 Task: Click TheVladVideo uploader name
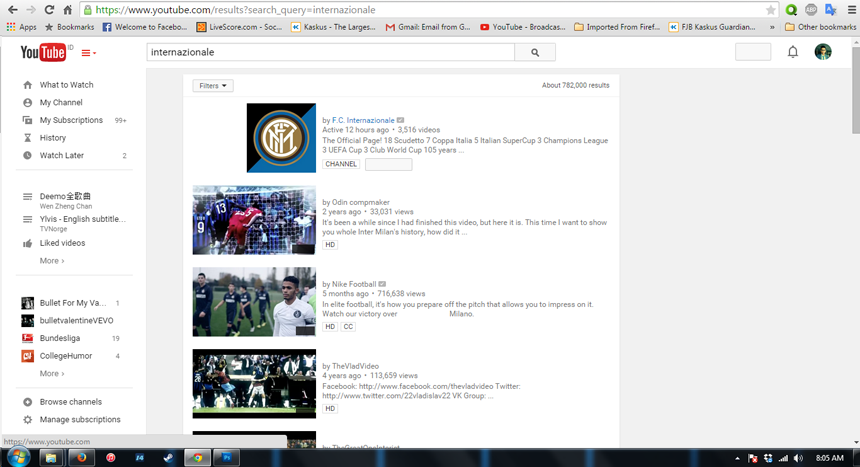[x=355, y=366]
